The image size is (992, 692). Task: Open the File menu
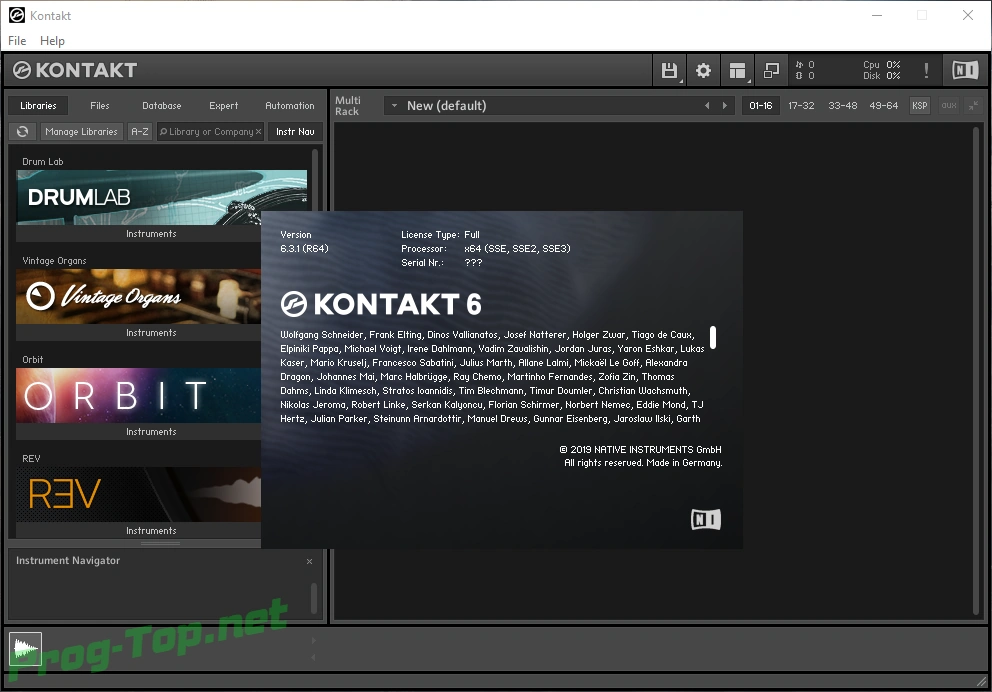(x=17, y=40)
